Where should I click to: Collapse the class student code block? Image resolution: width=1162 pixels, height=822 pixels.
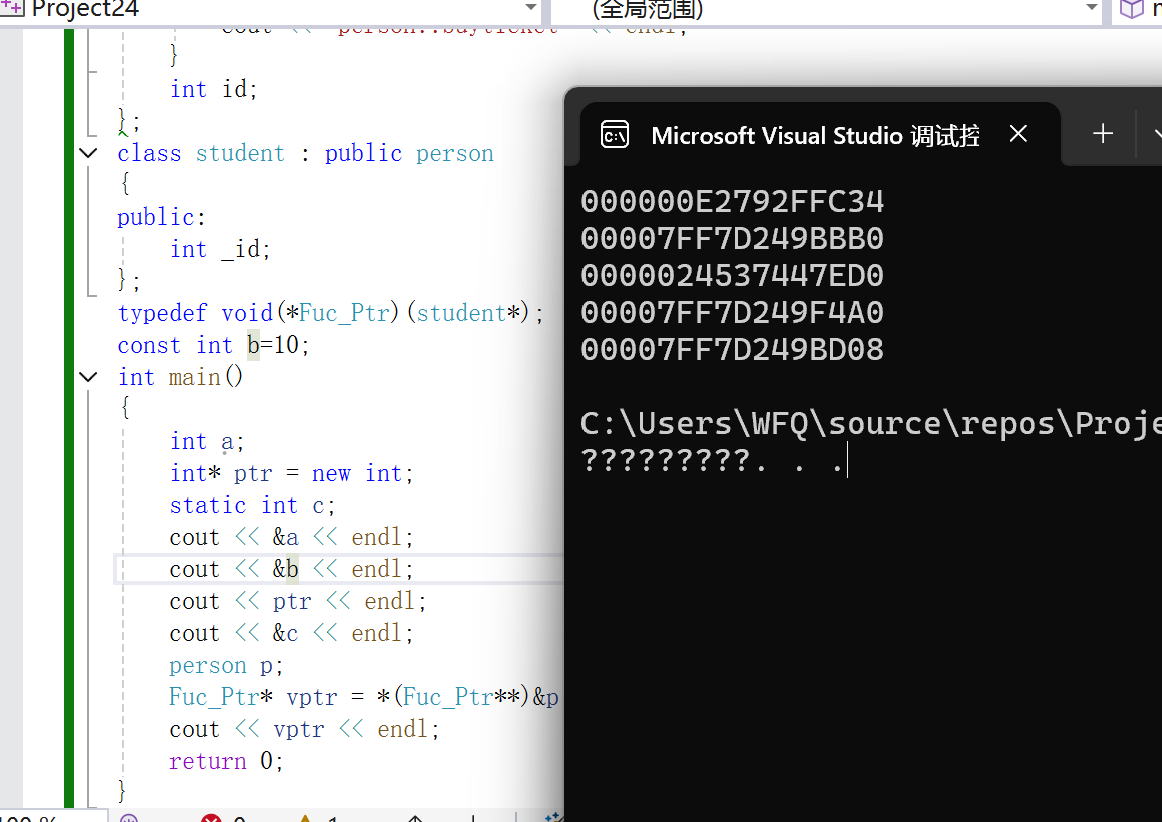88,153
